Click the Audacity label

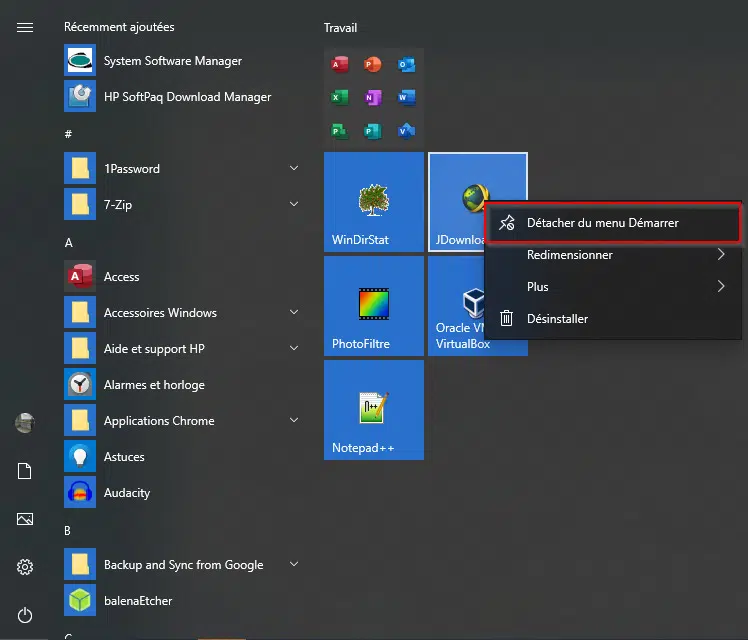pos(127,493)
